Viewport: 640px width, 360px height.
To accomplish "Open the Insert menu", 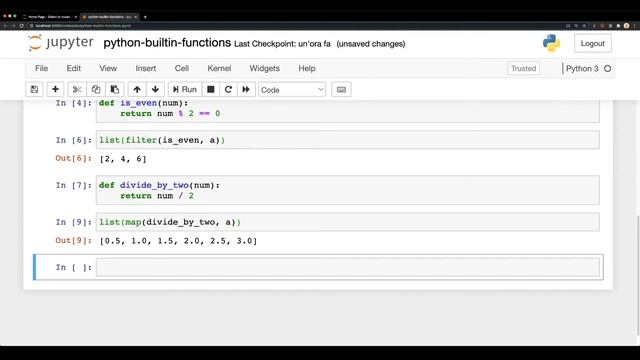I will click(x=146, y=68).
